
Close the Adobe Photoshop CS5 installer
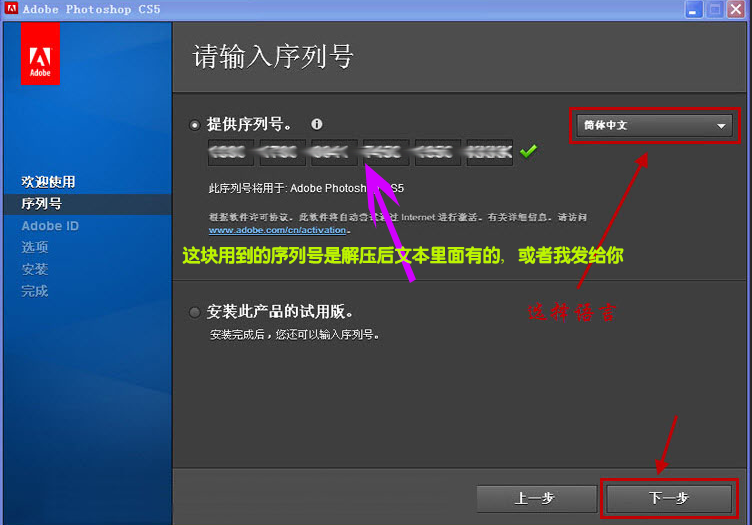[x=738, y=9]
